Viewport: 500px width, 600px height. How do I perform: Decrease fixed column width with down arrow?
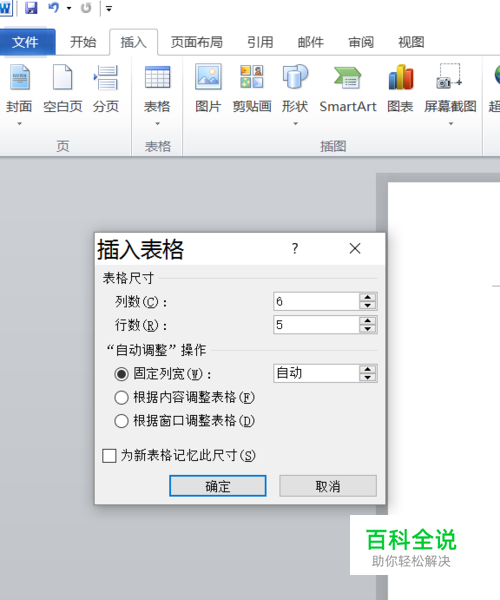(x=368, y=377)
